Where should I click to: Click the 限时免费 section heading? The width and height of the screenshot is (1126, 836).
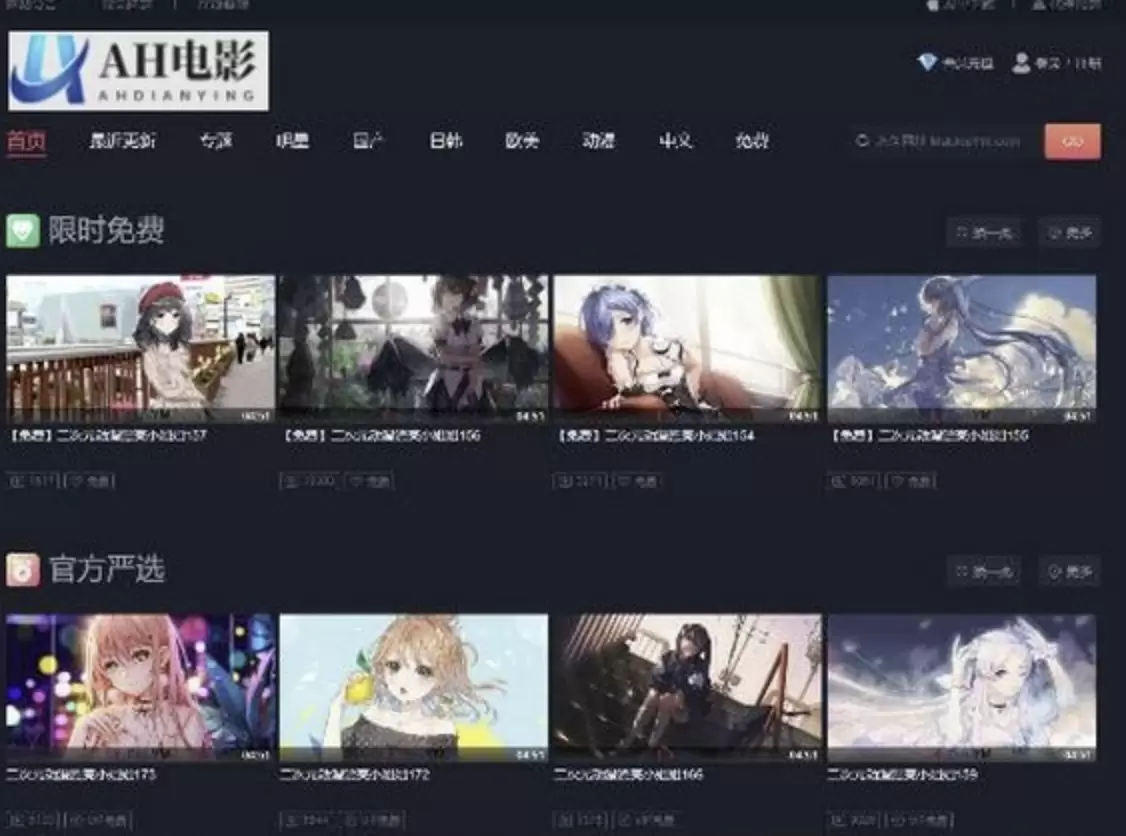tap(106, 231)
